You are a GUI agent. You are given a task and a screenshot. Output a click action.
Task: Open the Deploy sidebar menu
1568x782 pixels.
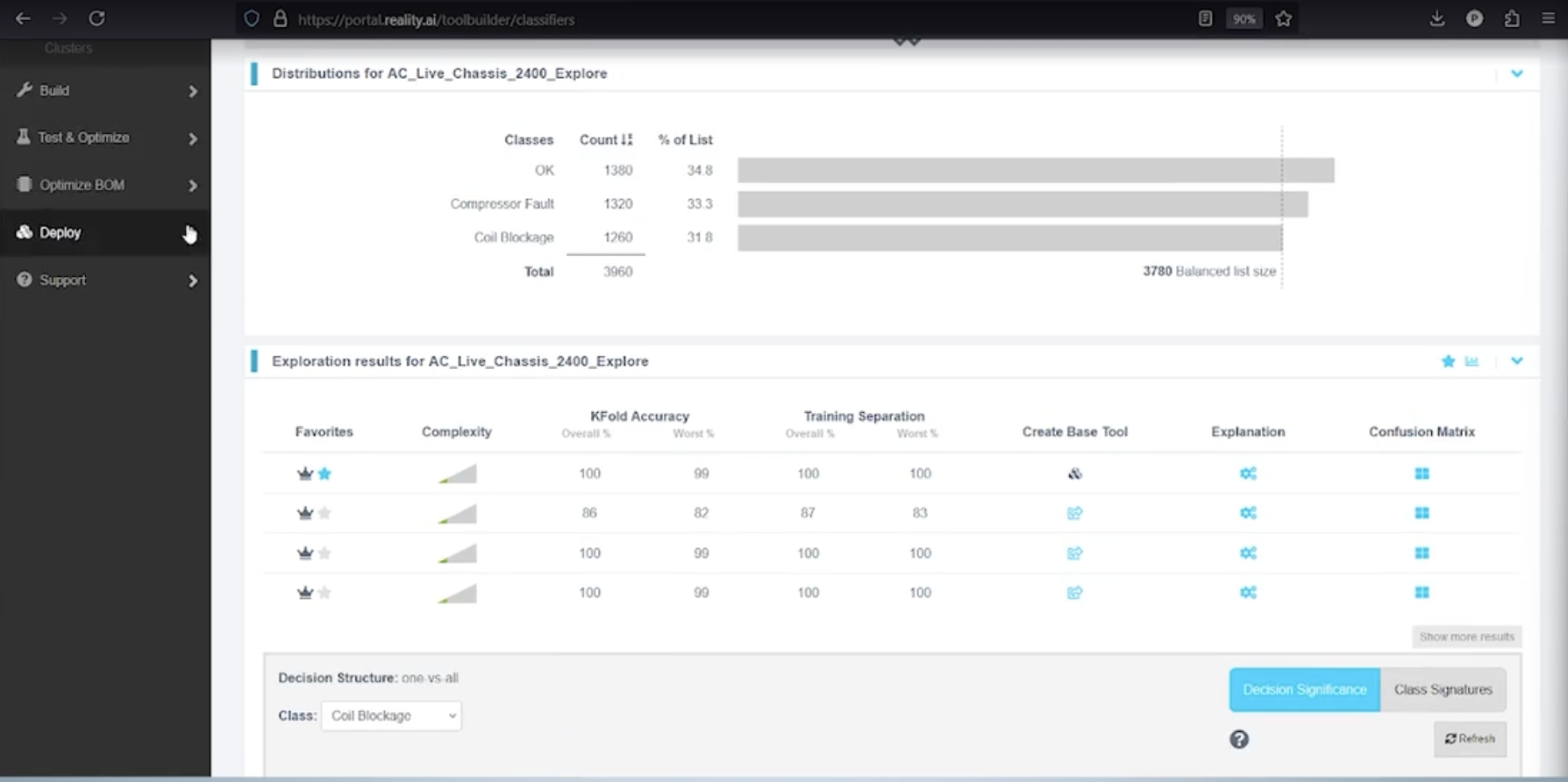105,232
